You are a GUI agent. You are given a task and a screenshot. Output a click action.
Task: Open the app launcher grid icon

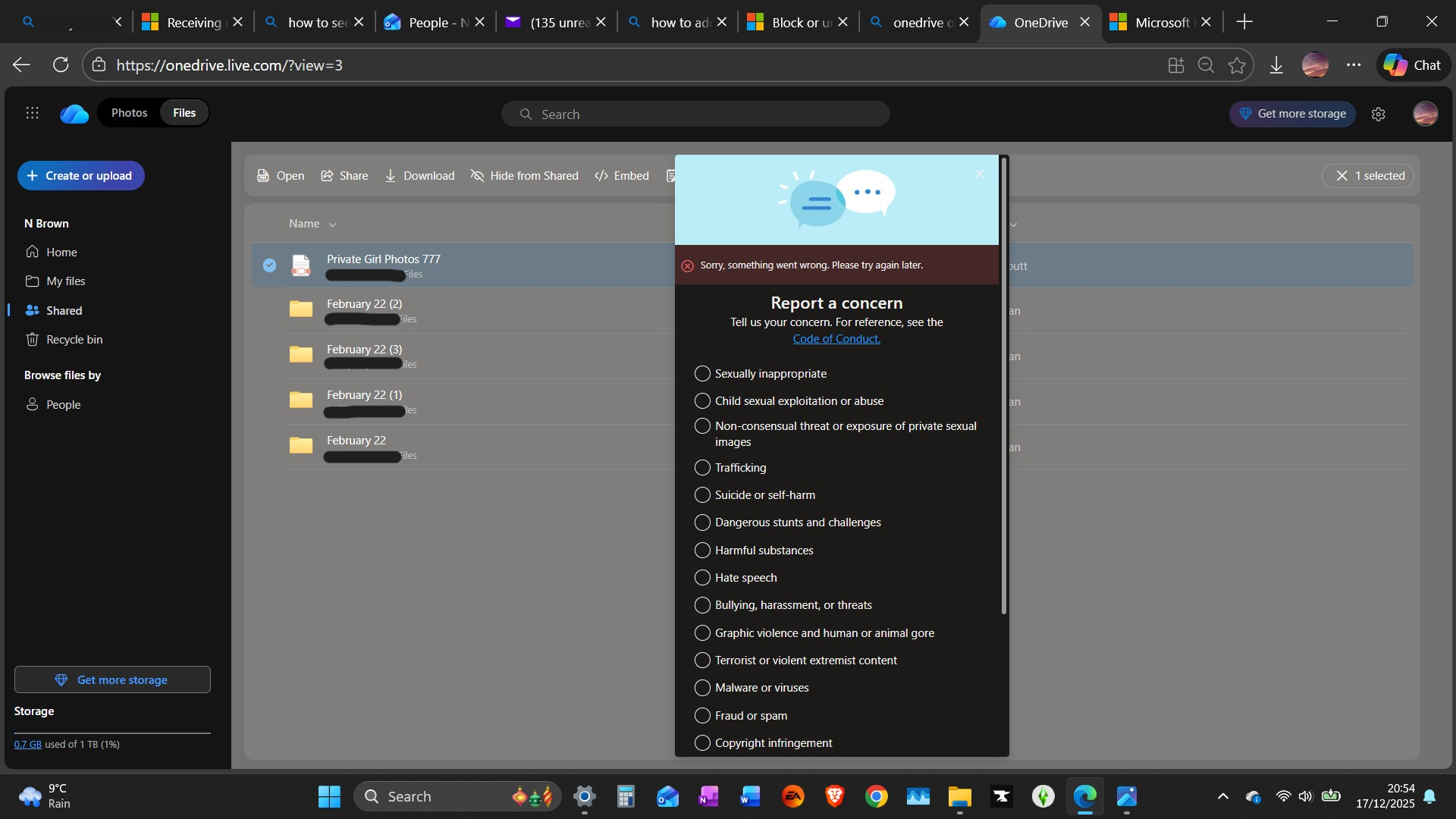click(32, 113)
